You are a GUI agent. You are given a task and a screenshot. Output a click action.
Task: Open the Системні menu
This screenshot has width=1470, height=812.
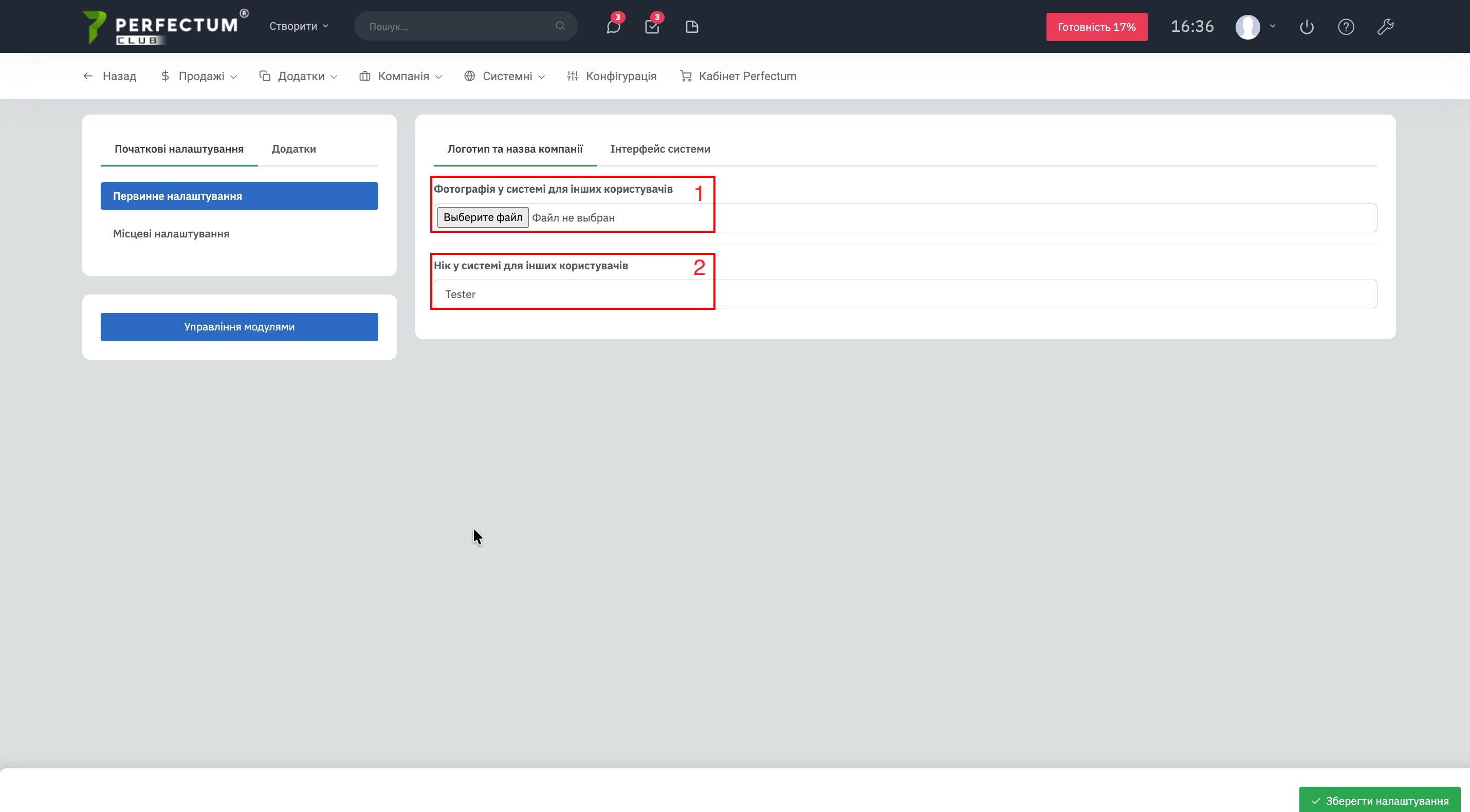[x=504, y=76]
